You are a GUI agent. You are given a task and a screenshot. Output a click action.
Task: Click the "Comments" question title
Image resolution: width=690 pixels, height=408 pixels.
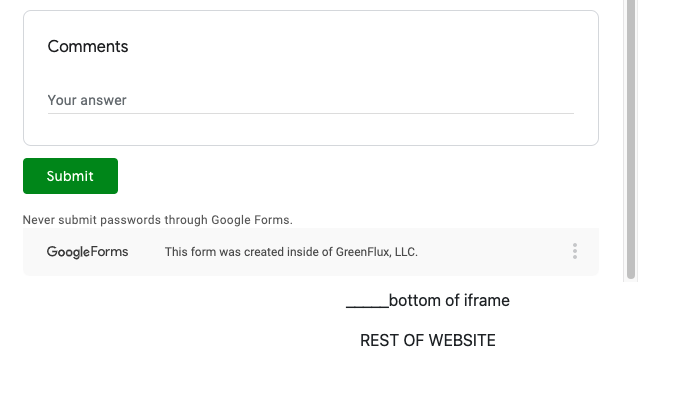(88, 46)
